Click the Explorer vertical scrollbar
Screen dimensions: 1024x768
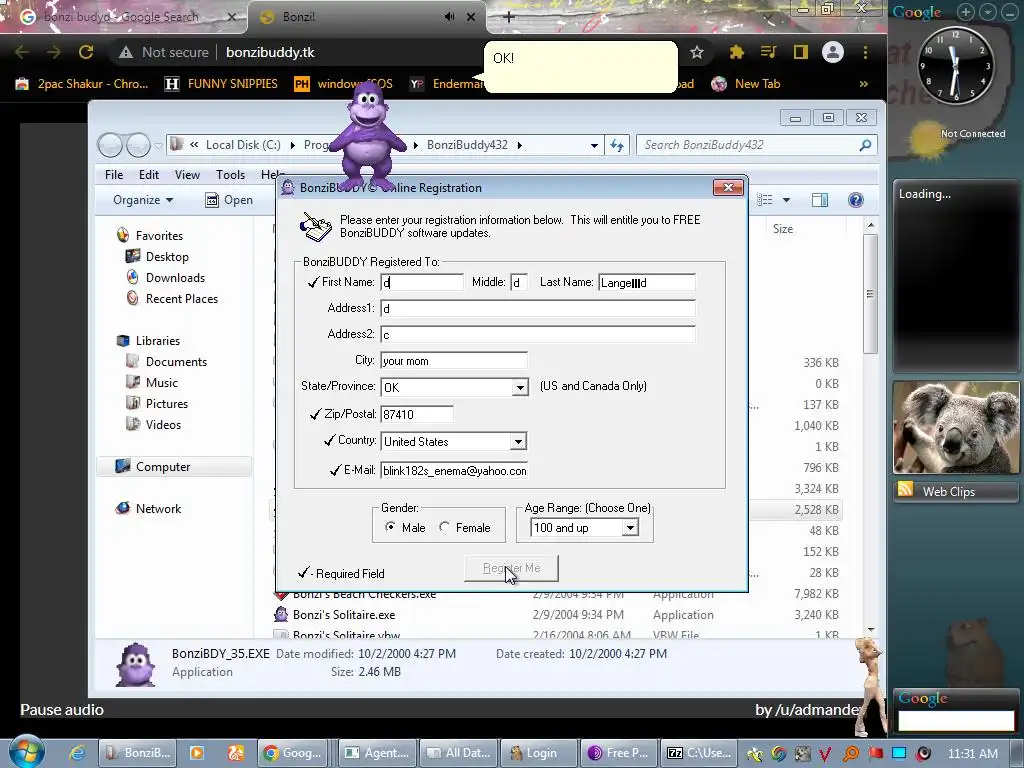871,294
